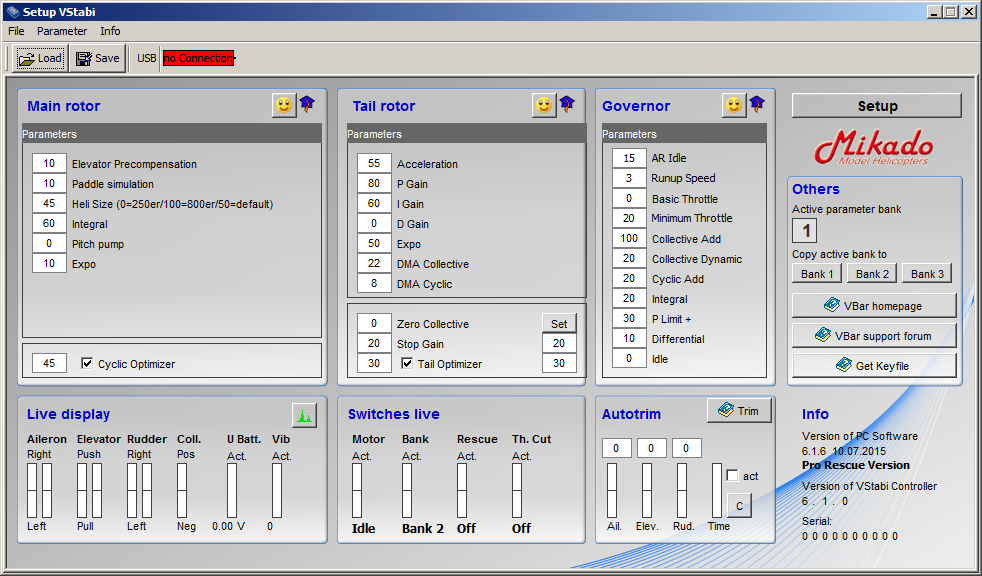982x576 pixels.
Task: Click the Autotrim Trim button
Action: point(740,411)
